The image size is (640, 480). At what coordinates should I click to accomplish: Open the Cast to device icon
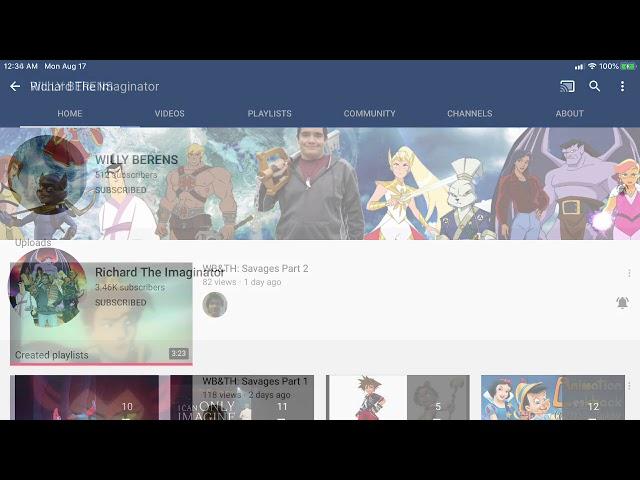567,86
